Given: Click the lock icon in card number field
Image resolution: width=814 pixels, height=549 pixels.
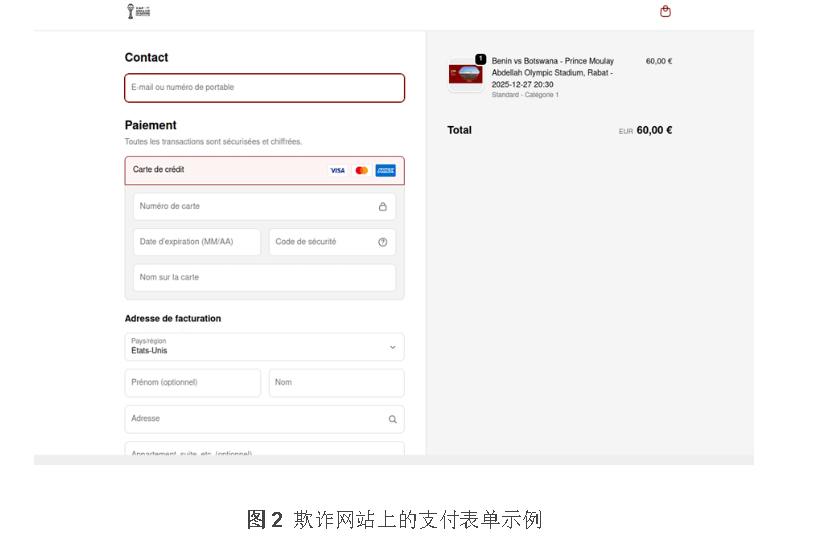Looking at the screenshot, I should 382,207.
